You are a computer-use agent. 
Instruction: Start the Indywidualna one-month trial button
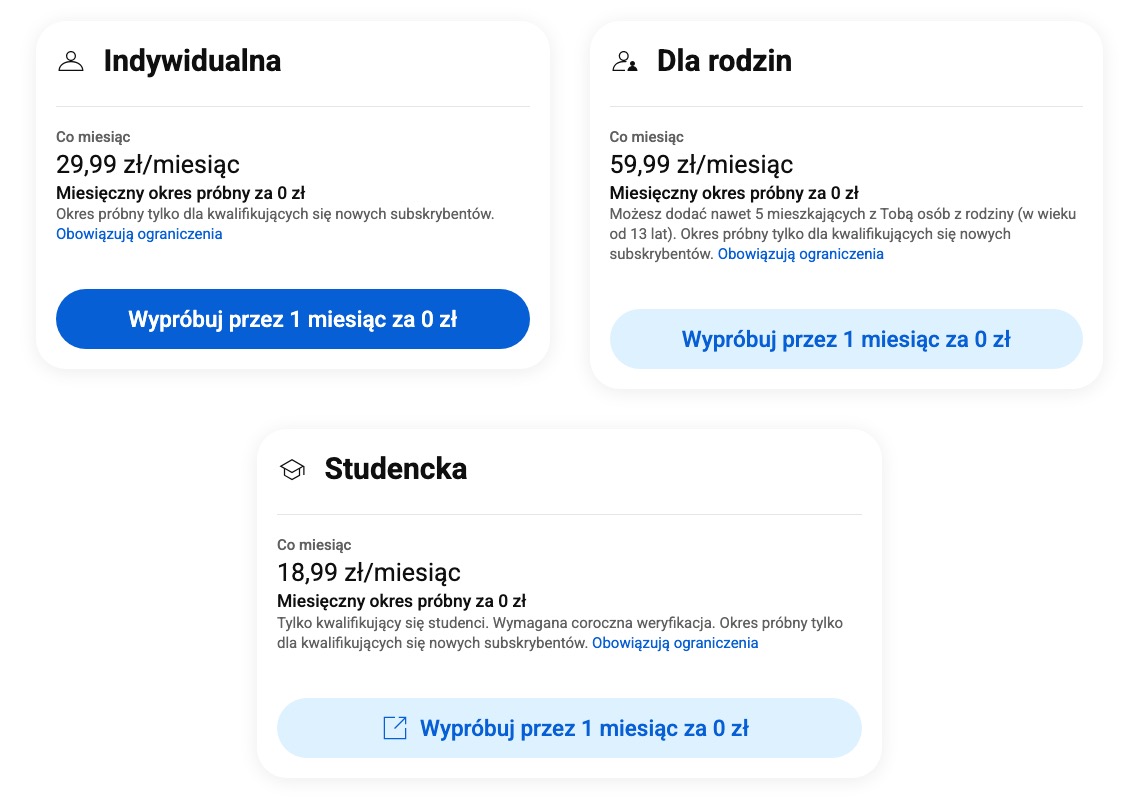point(293,319)
